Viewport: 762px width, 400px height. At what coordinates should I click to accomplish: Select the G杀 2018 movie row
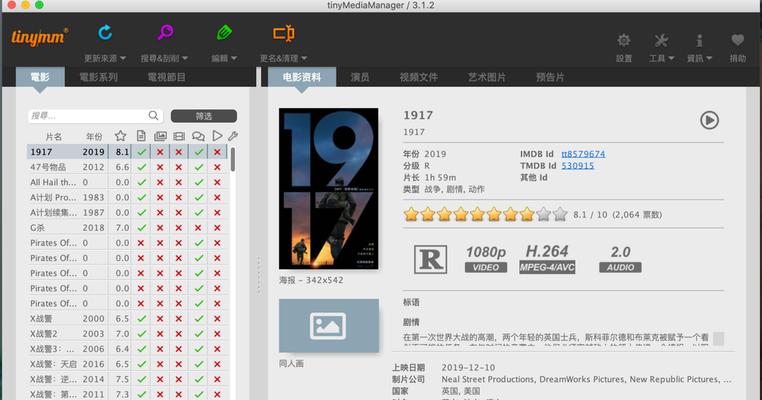[x=126, y=227]
